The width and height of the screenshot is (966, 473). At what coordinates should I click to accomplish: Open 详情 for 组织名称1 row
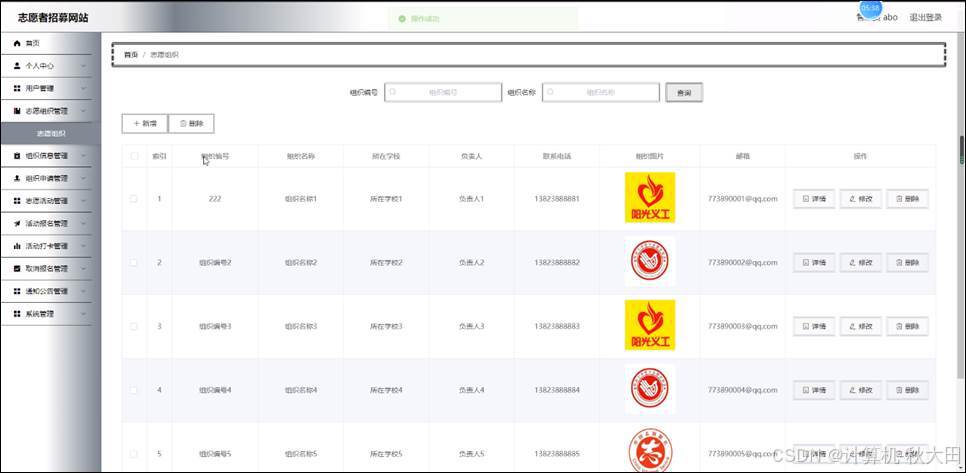(x=814, y=199)
